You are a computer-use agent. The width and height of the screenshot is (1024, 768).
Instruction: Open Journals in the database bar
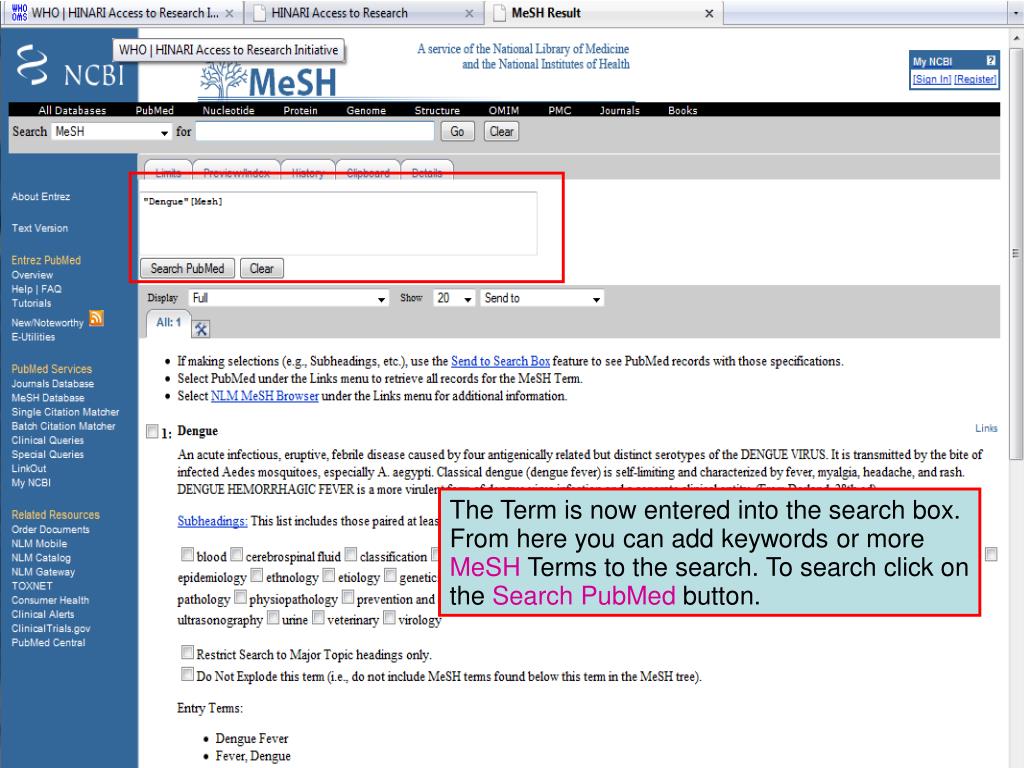[x=620, y=110]
